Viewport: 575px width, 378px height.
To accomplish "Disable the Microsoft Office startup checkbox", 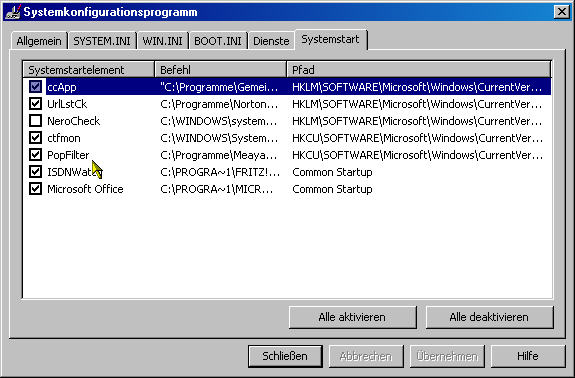I will [35, 189].
